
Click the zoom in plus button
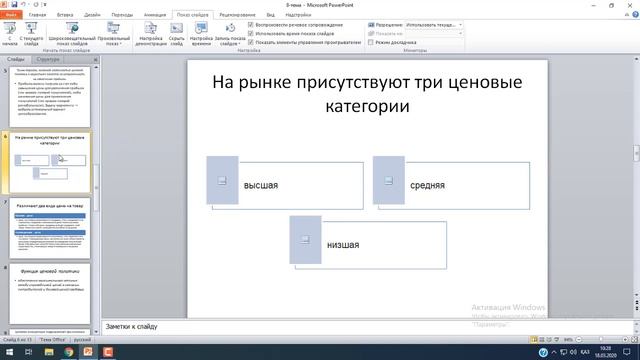point(625,340)
